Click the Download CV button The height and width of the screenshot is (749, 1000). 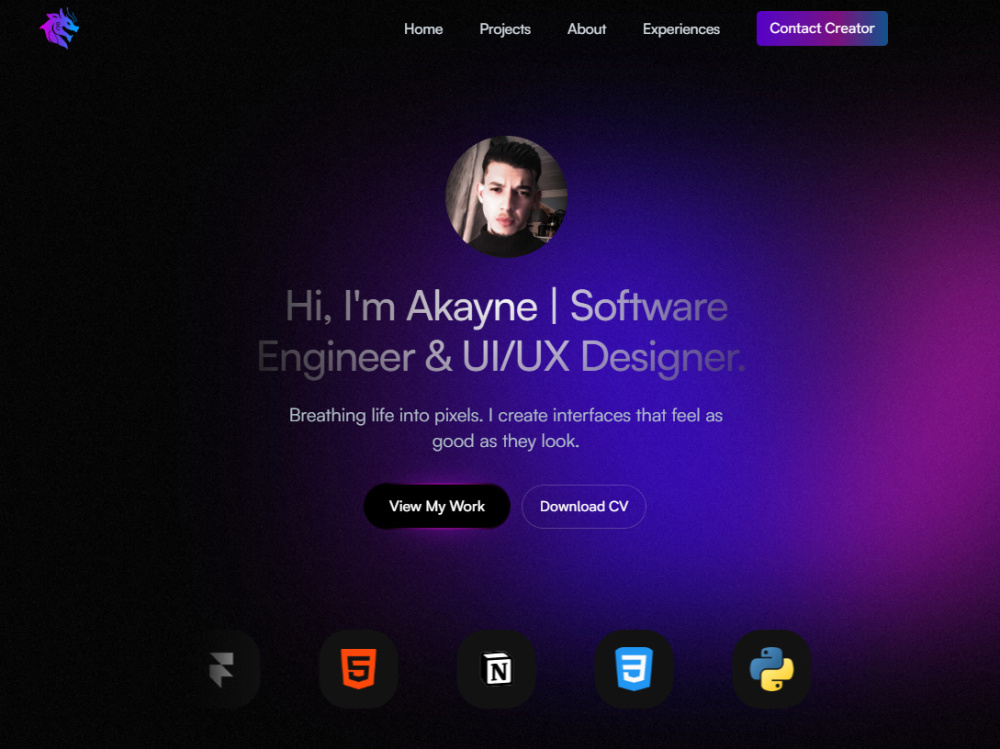(x=584, y=507)
